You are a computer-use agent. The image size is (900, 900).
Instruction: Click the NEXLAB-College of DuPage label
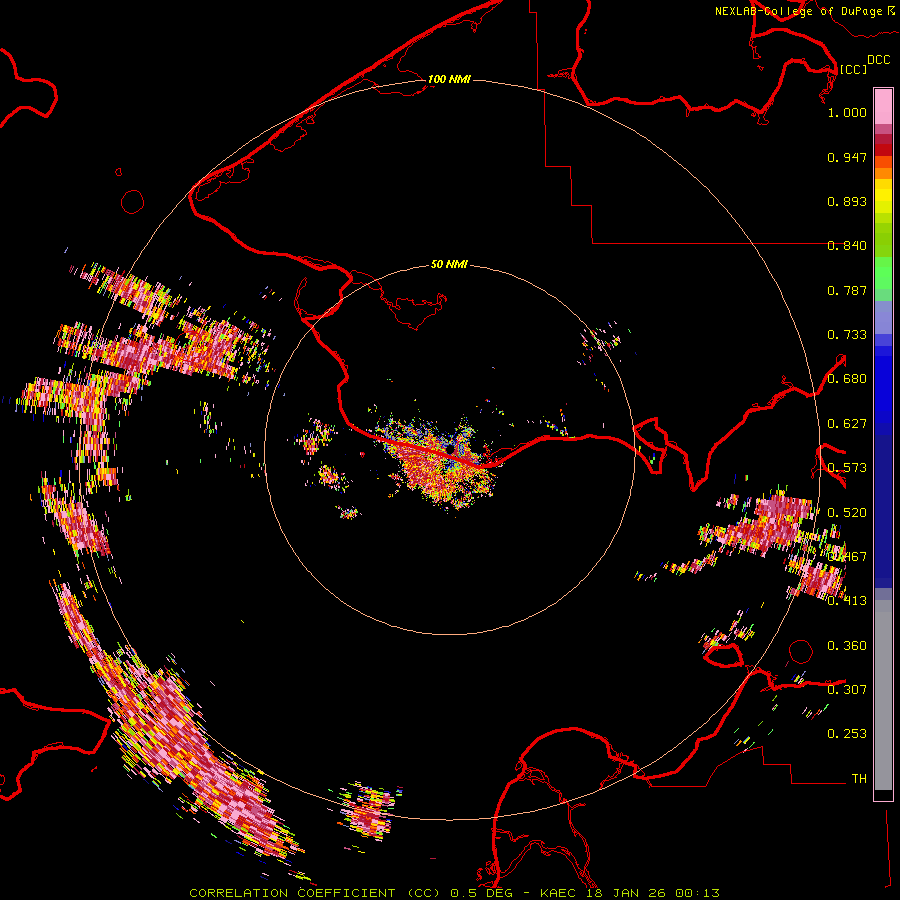[801, 11]
